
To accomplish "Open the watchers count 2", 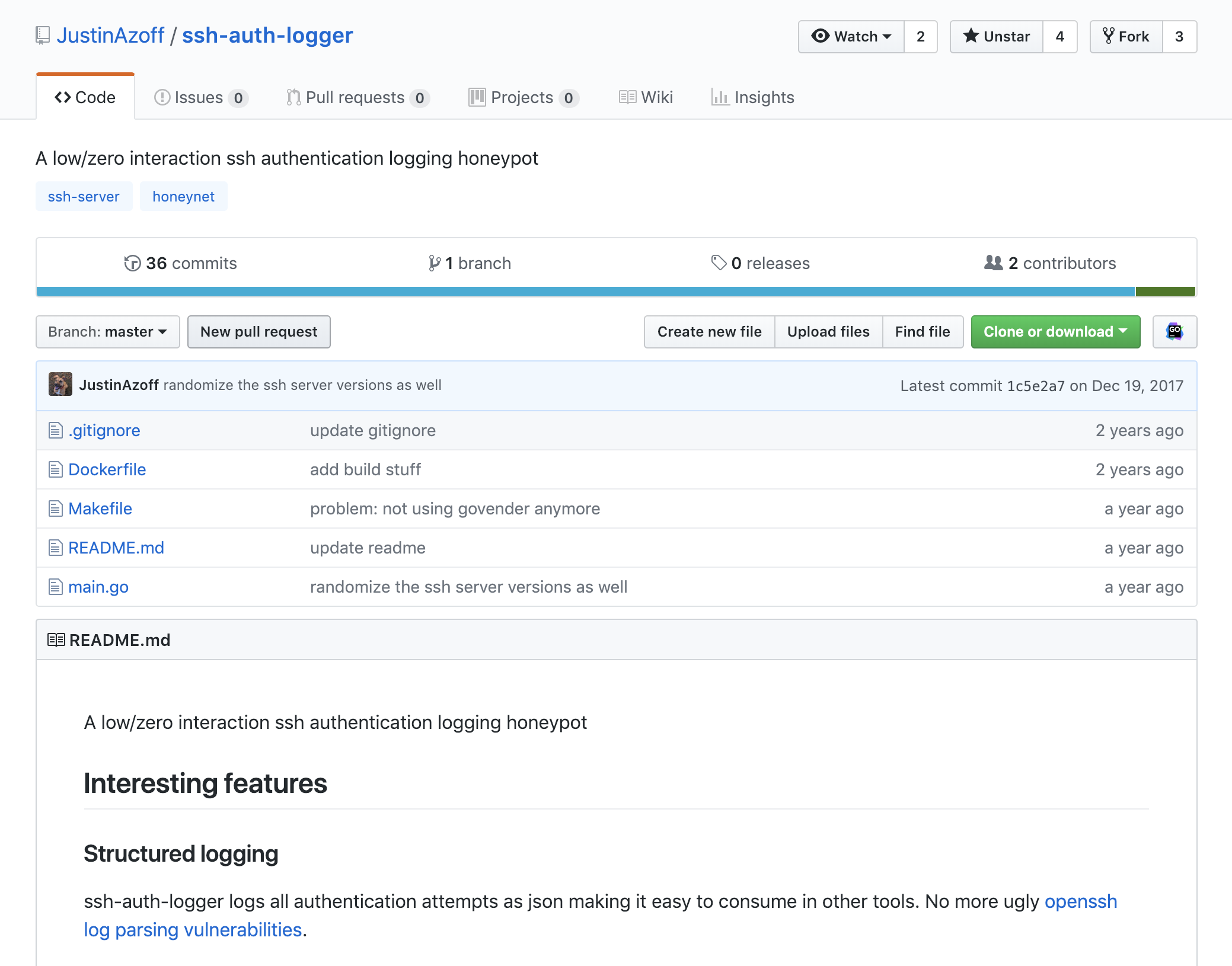I will coord(921,37).
